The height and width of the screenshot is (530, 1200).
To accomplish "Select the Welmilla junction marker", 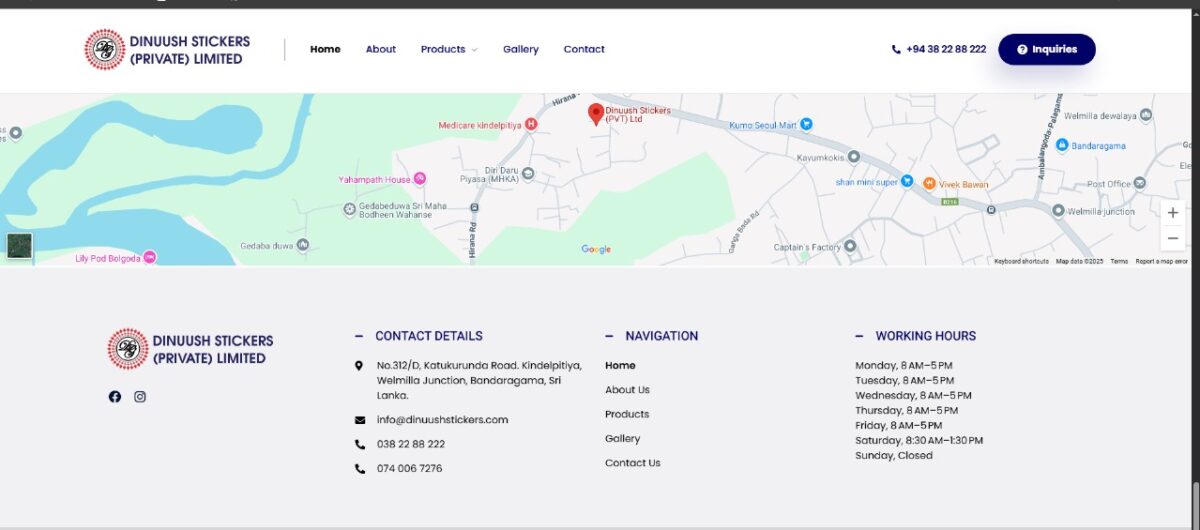I will click(1058, 211).
